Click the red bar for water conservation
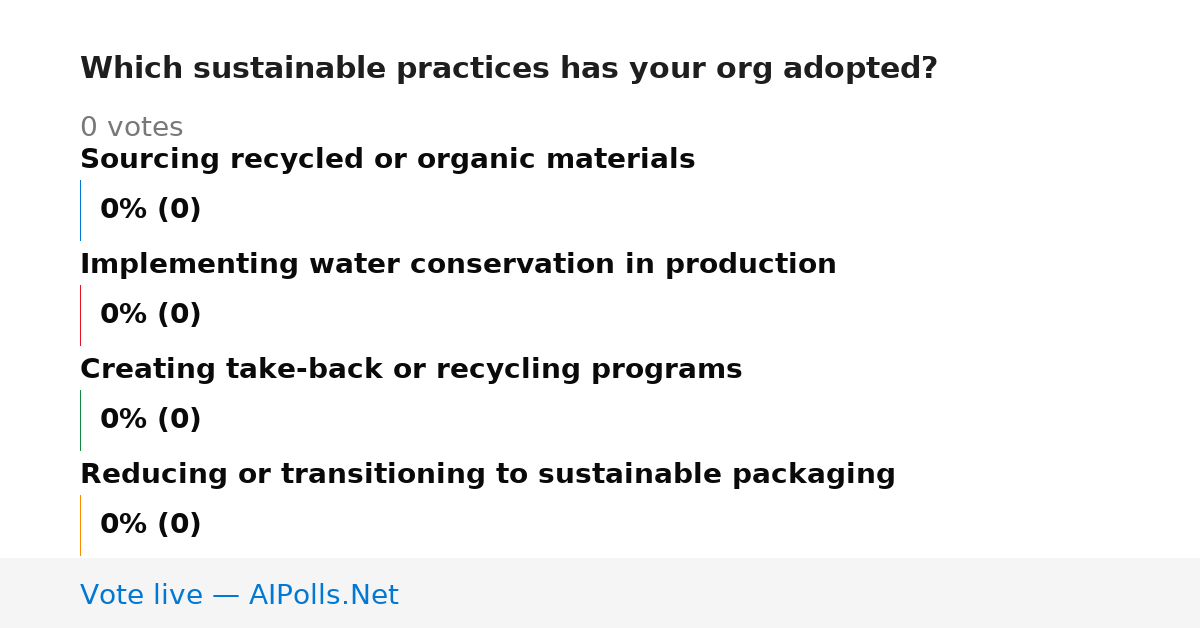The height and width of the screenshot is (628, 1200). [x=80, y=315]
